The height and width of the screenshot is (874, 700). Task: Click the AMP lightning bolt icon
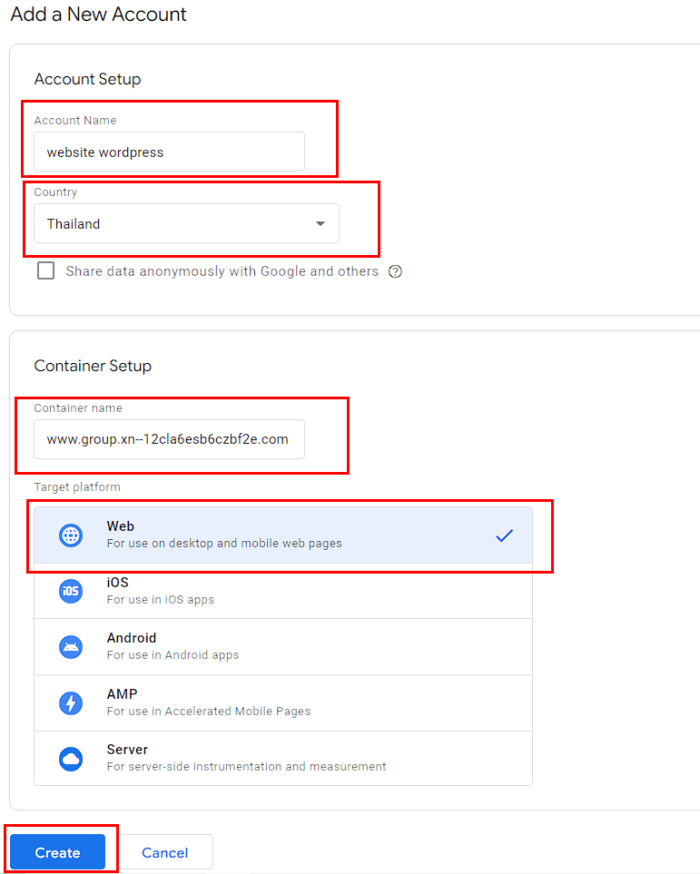coord(71,703)
